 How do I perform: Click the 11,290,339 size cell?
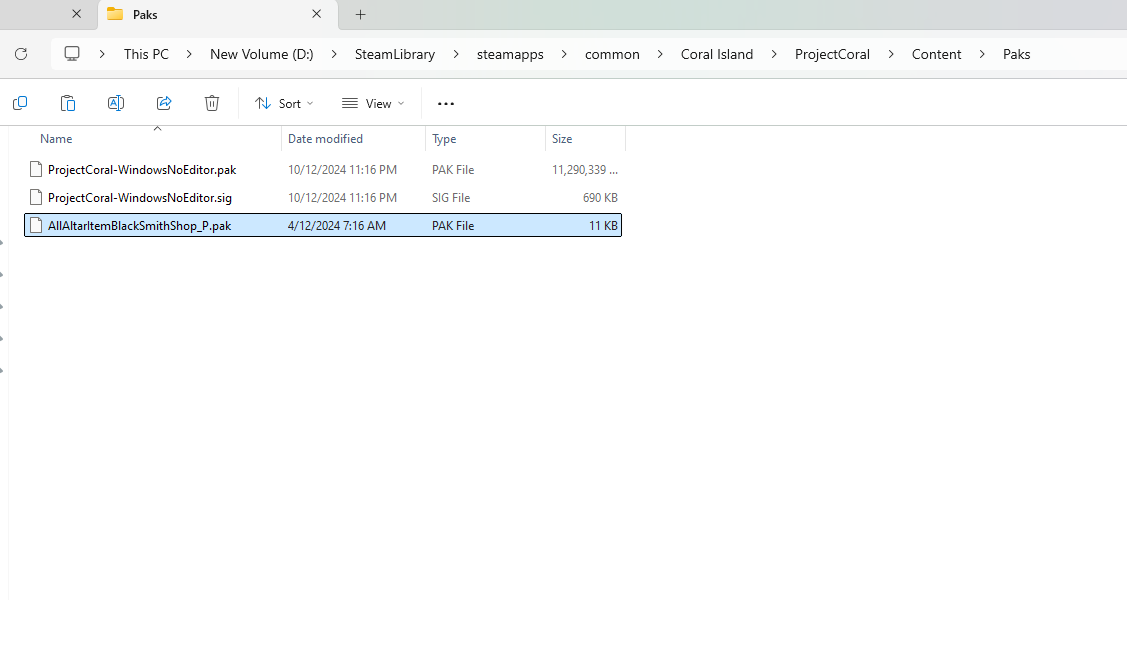pyautogui.click(x=585, y=170)
